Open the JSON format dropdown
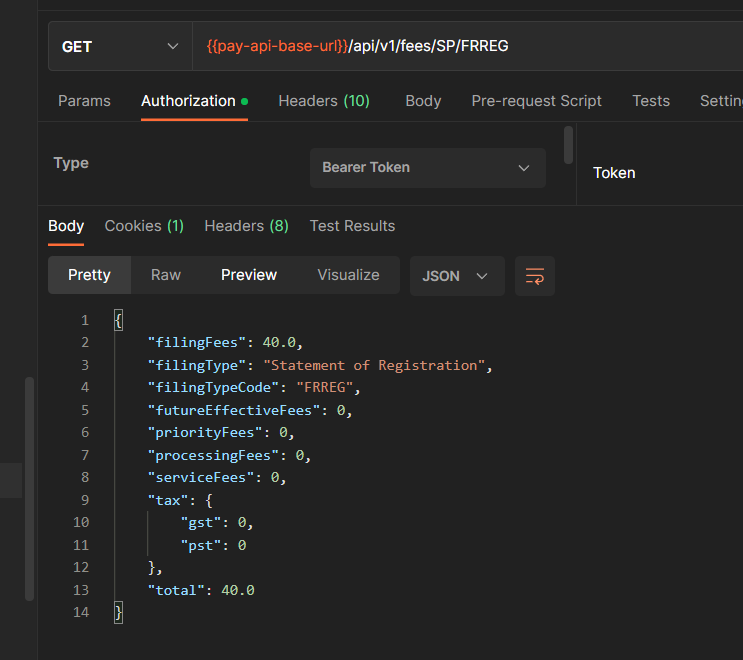The height and width of the screenshot is (660, 743). (457, 276)
